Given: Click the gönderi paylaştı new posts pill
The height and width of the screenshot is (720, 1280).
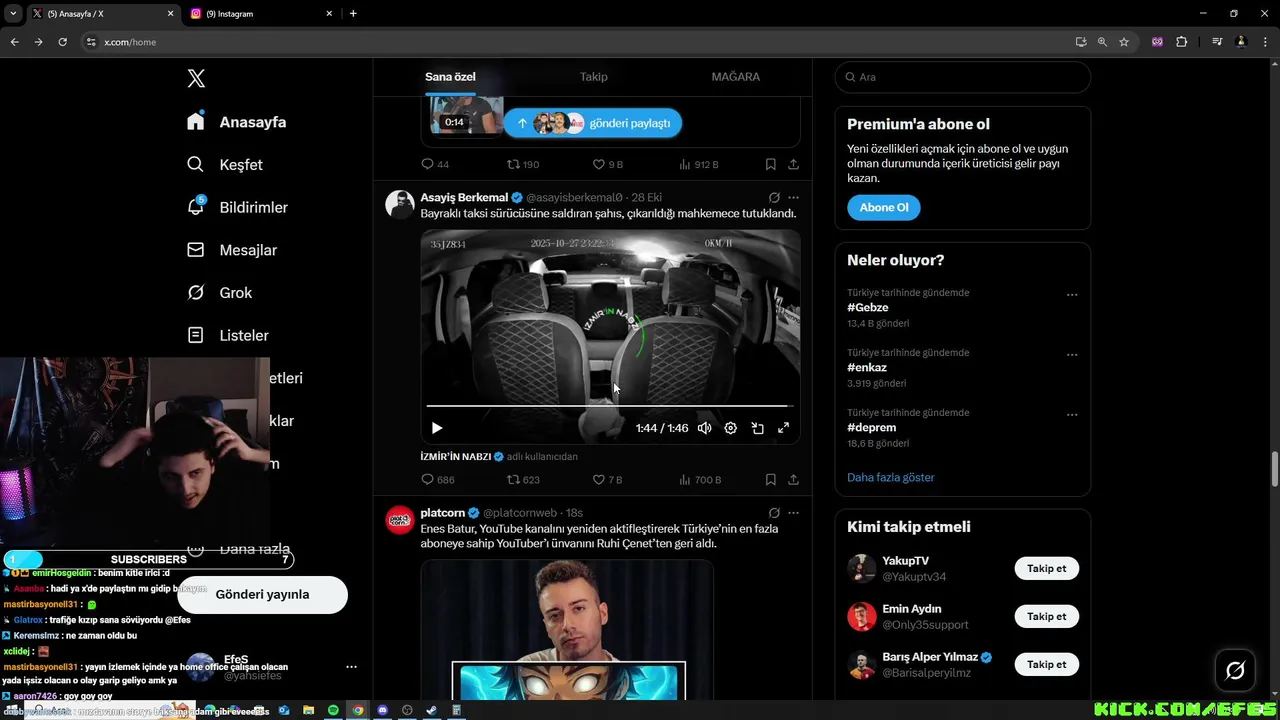Looking at the screenshot, I should coord(593,123).
